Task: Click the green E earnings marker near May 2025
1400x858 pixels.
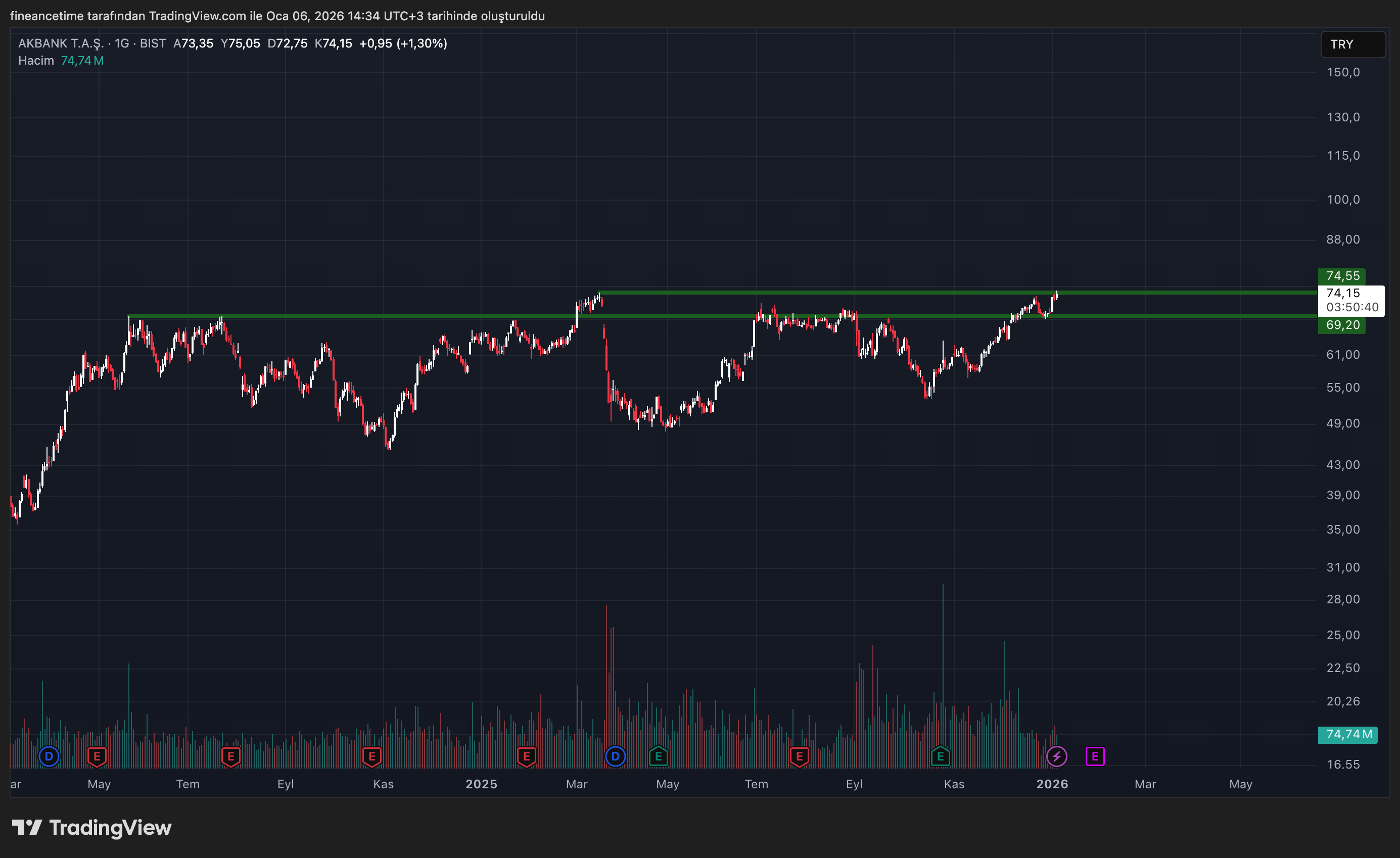Action: pos(658,756)
